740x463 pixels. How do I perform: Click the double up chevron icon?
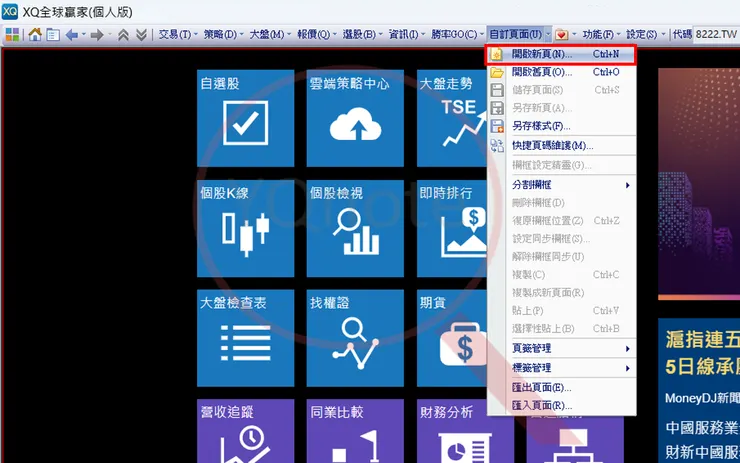click(x=123, y=35)
